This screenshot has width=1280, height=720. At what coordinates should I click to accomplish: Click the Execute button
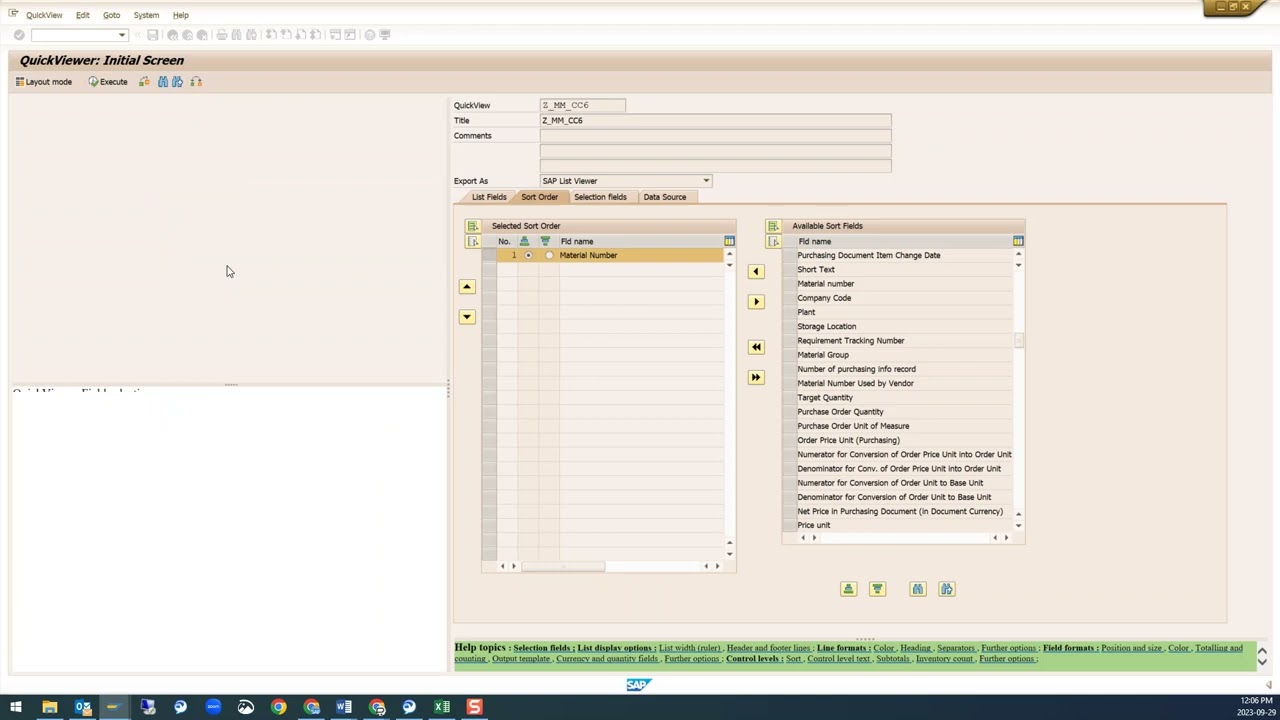108,82
